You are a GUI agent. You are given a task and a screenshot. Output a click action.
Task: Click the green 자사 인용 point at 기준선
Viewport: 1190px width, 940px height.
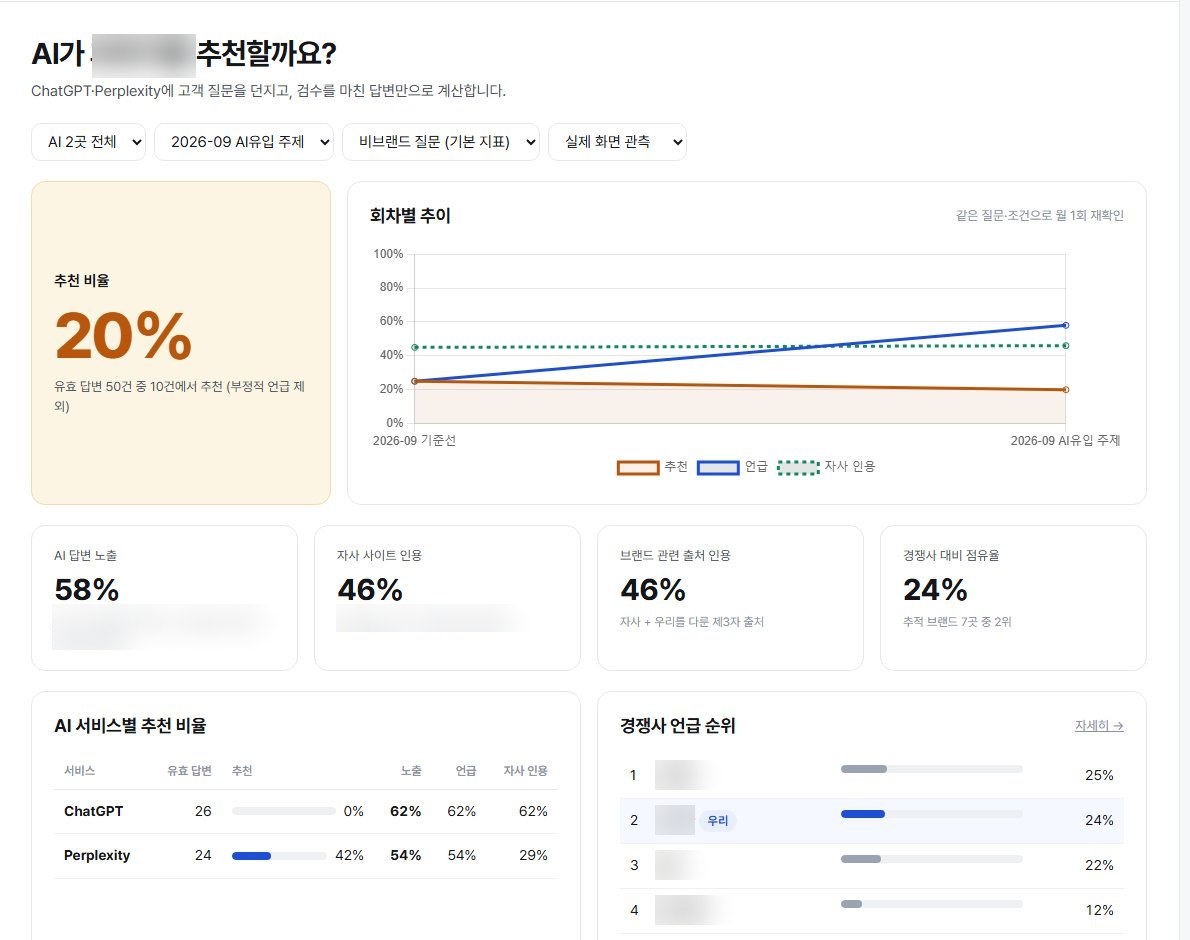tap(414, 347)
